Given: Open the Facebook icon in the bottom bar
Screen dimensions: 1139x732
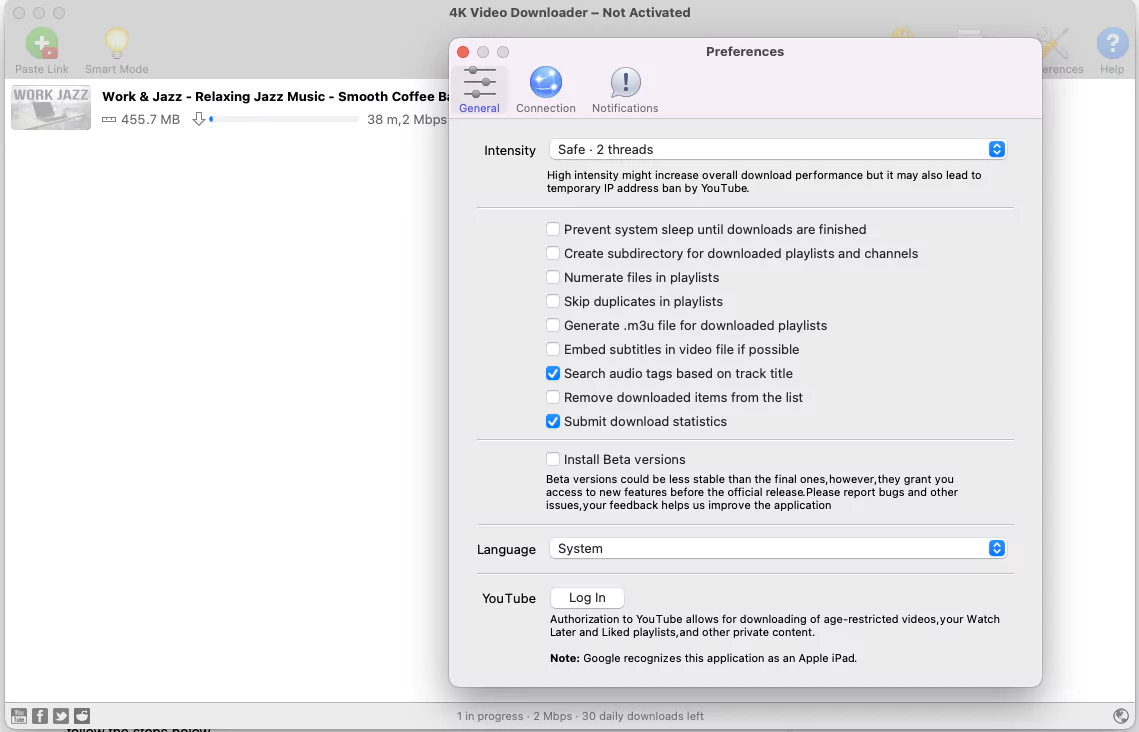Looking at the screenshot, I should point(39,715).
